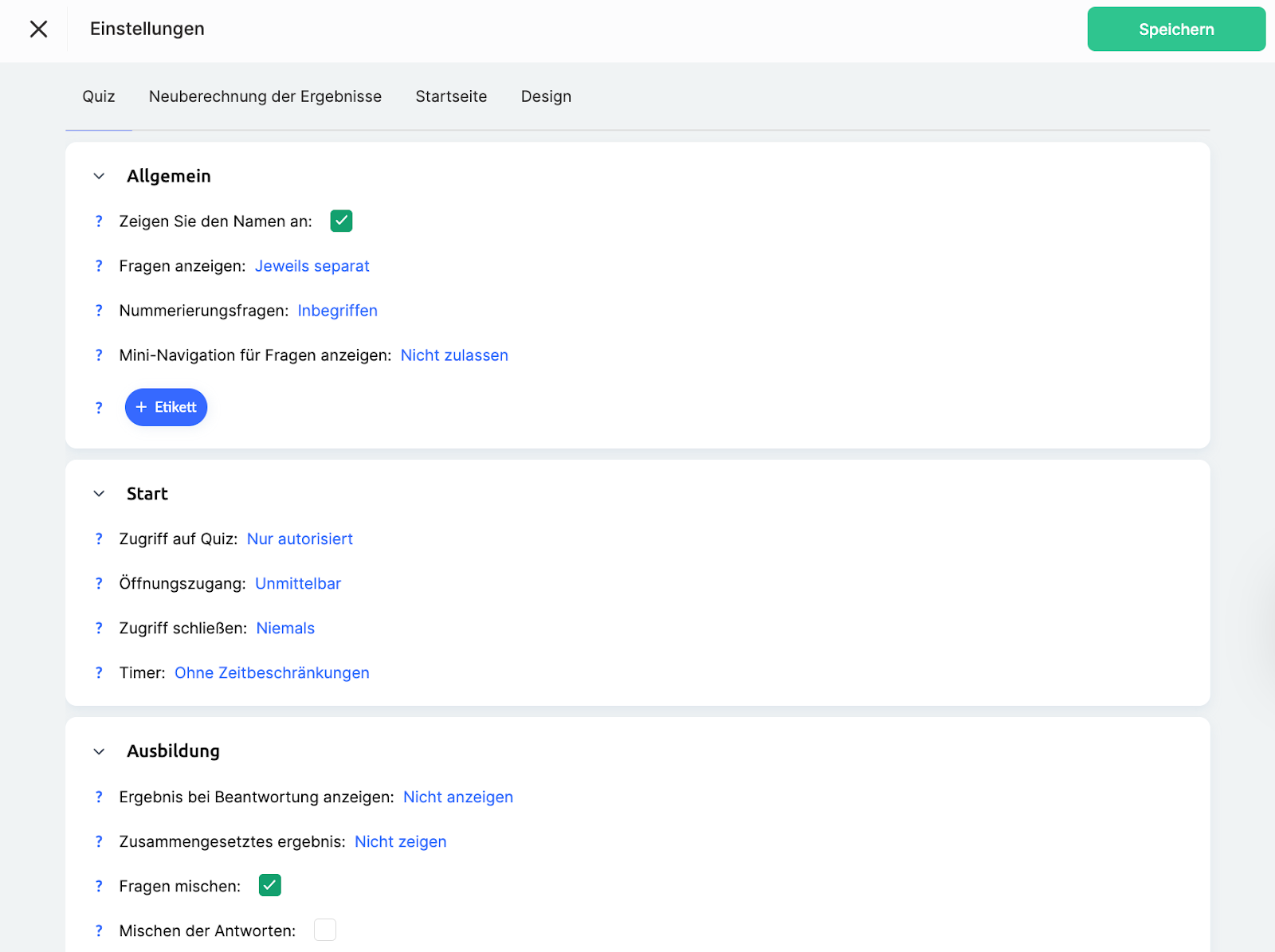This screenshot has width=1275, height=952.
Task: Click help icon next to Nummerierungsfragen
Action: point(99,311)
